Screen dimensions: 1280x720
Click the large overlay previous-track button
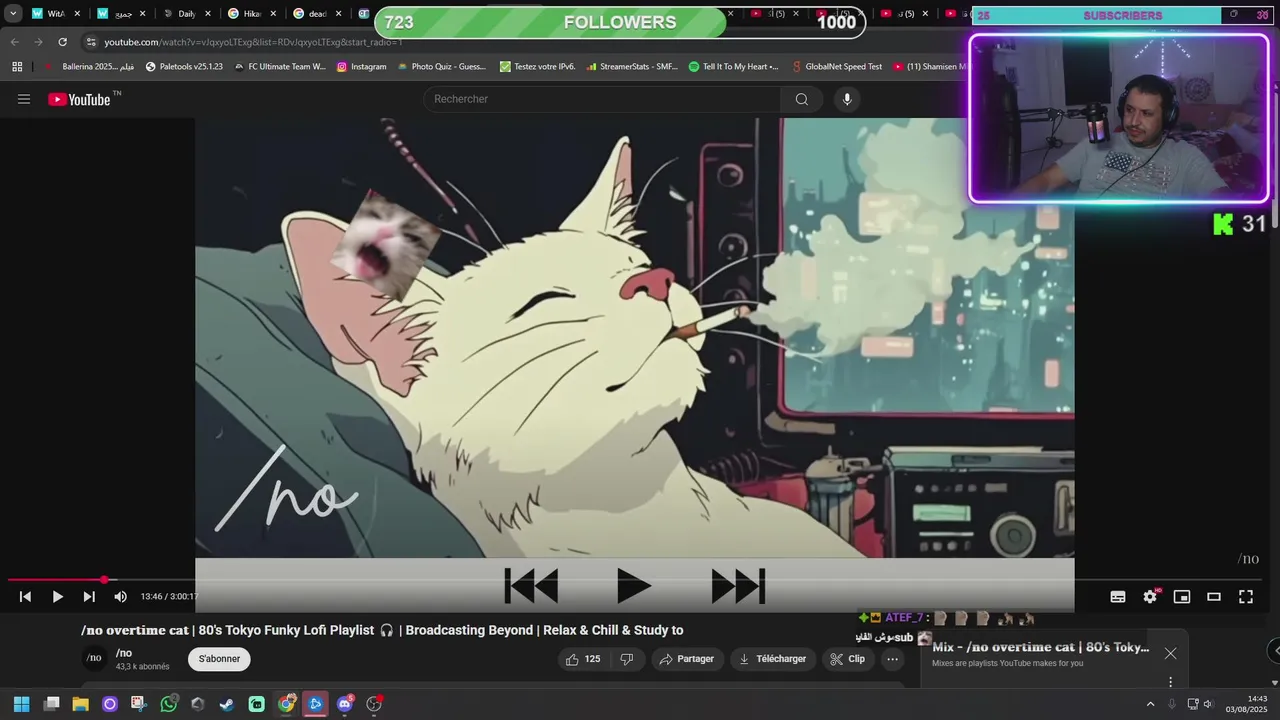tap(531, 586)
